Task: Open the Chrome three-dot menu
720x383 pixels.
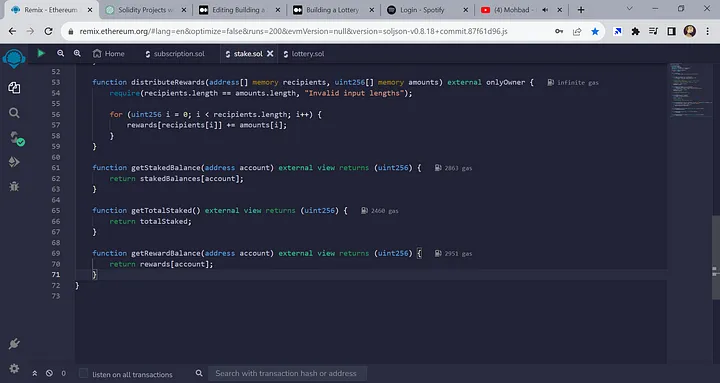Action: click(x=708, y=31)
